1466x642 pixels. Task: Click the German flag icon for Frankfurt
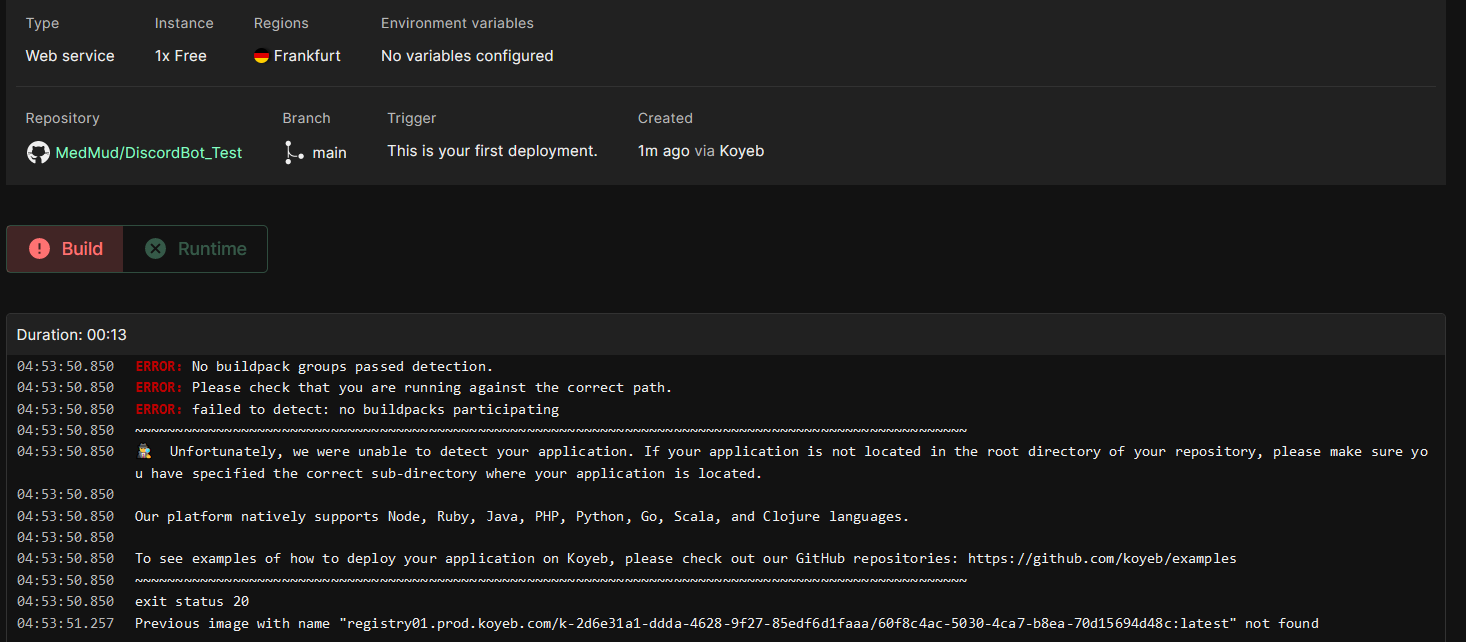point(261,56)
